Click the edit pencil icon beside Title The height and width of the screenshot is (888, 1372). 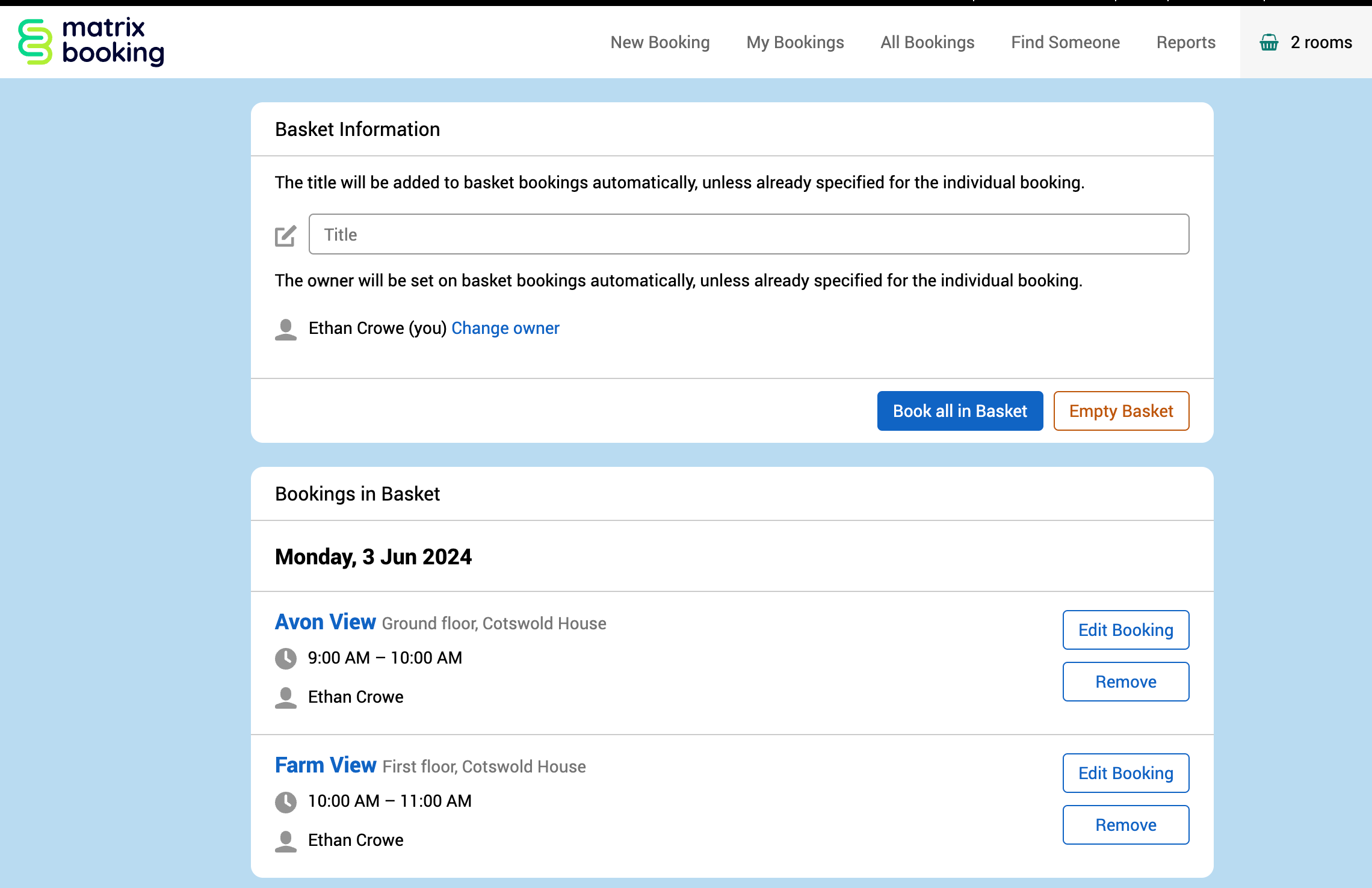click(285, 235)
